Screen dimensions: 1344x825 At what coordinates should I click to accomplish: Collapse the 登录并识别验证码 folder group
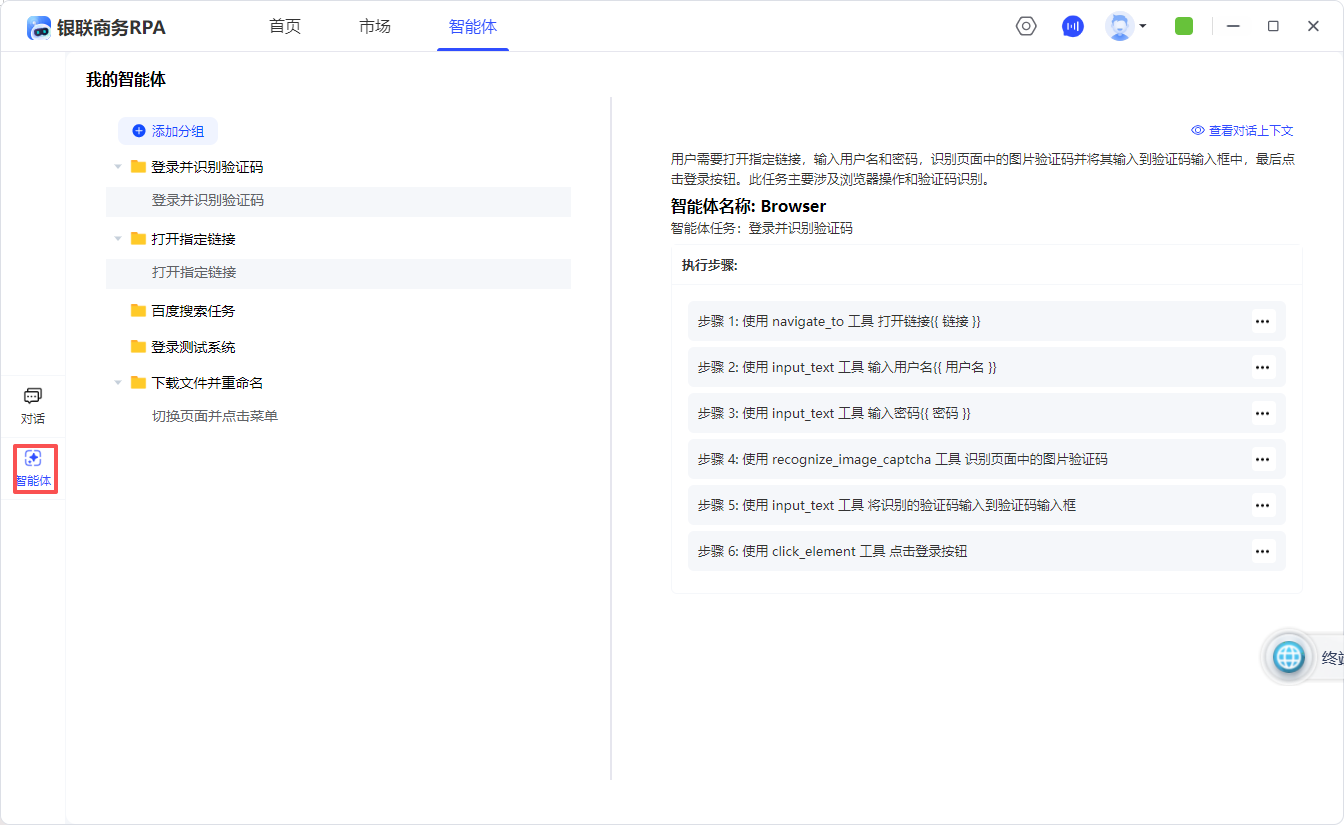(x=118, y=167)
